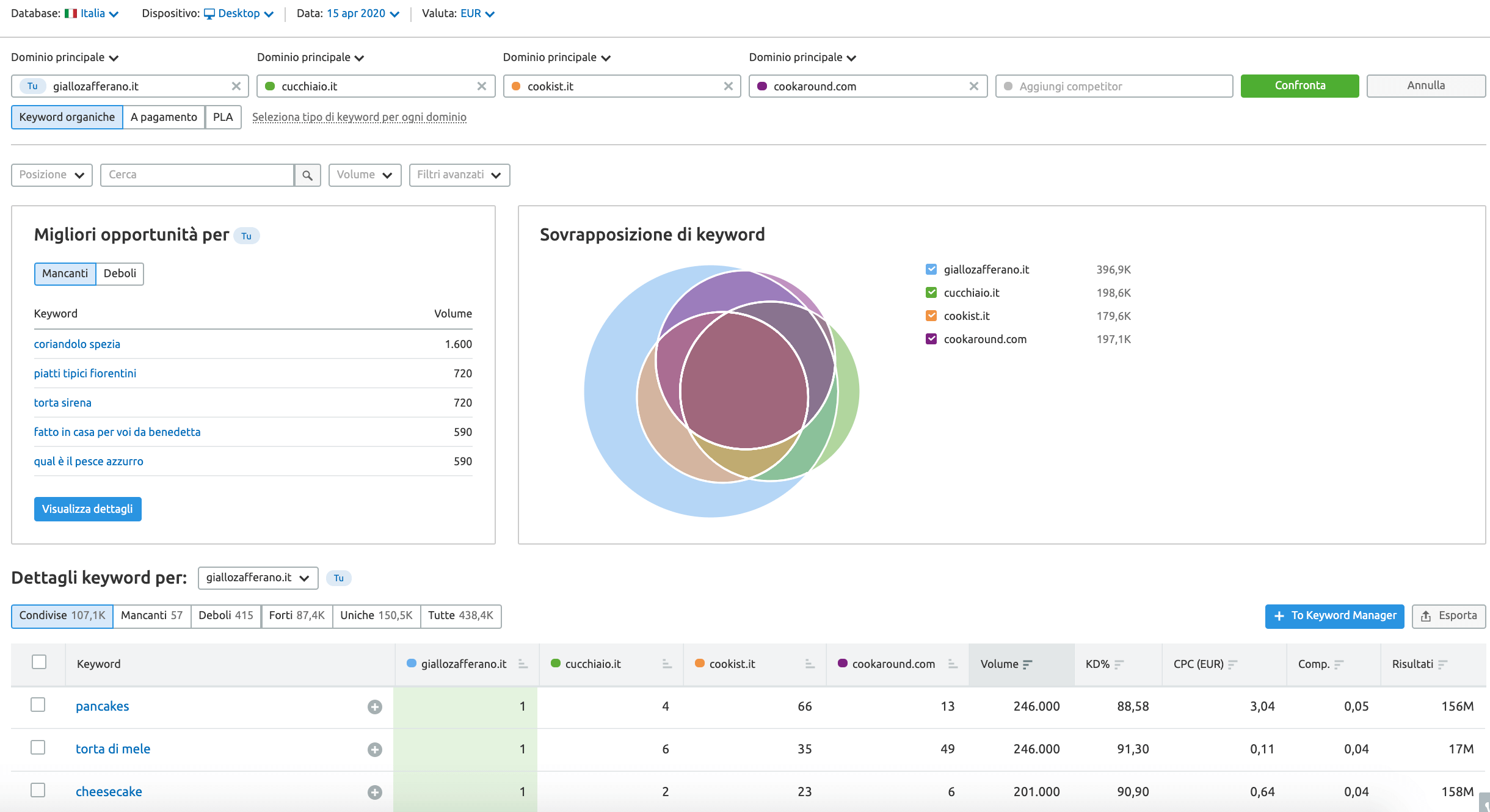1490x812 pixels.
Task: Open the Data 15 apr 2020 dropdown
Action: click(363, 13)
